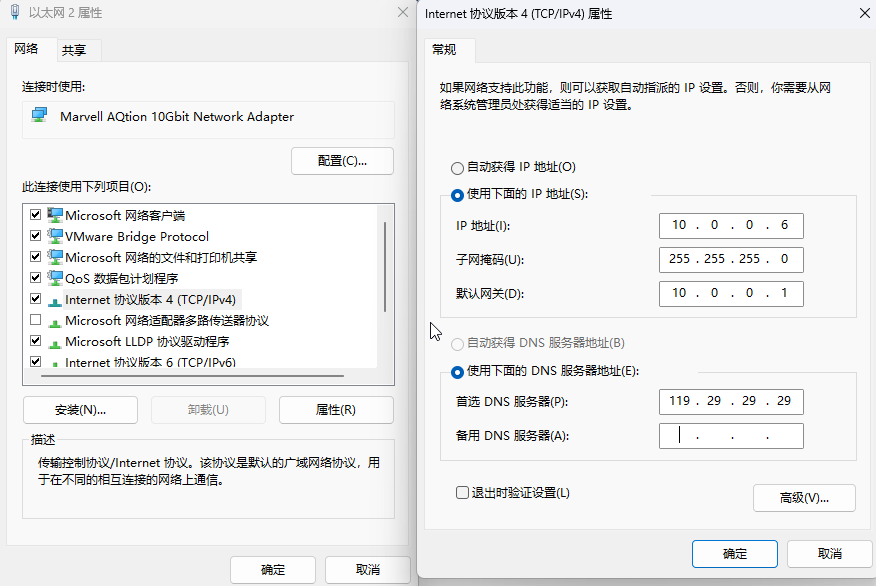876x586 pixels.
Task: Toggle Microsoft LLDP 协议驱动程序 checkbox
Action: pyautogui.click(x=36, y=341)
